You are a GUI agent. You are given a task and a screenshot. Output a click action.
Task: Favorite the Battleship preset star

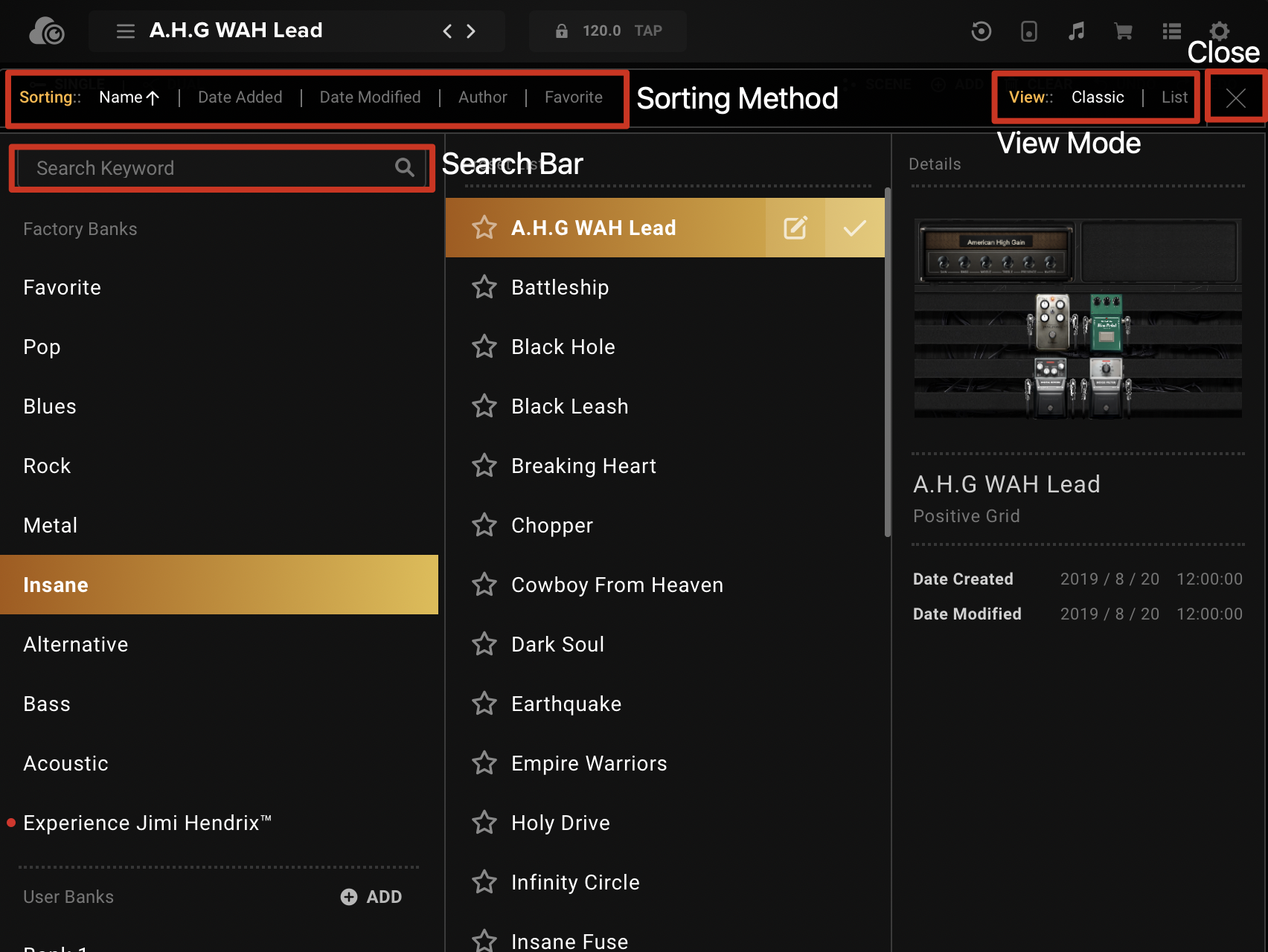484,287
